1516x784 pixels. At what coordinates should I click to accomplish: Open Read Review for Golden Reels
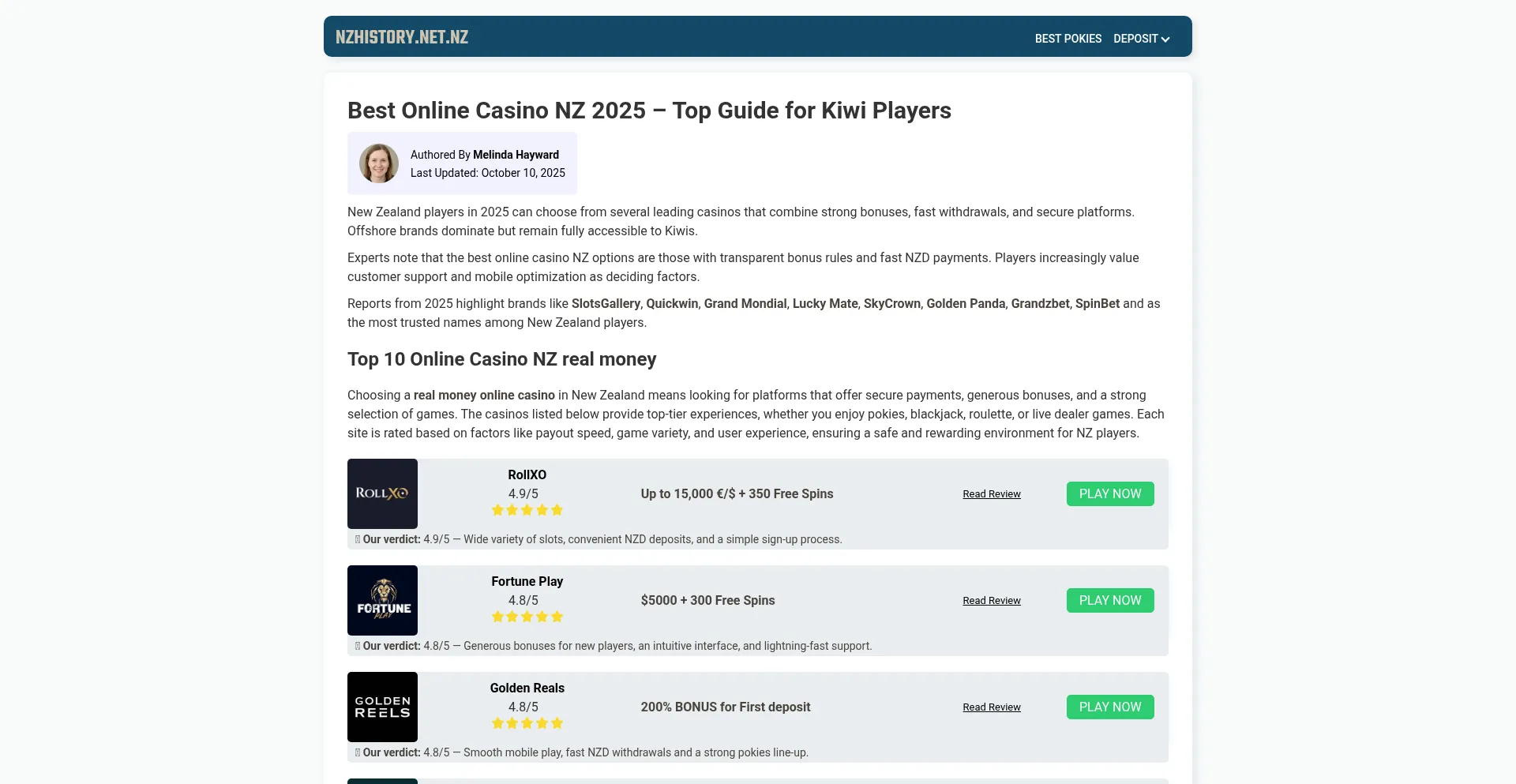tap(991, 707)
